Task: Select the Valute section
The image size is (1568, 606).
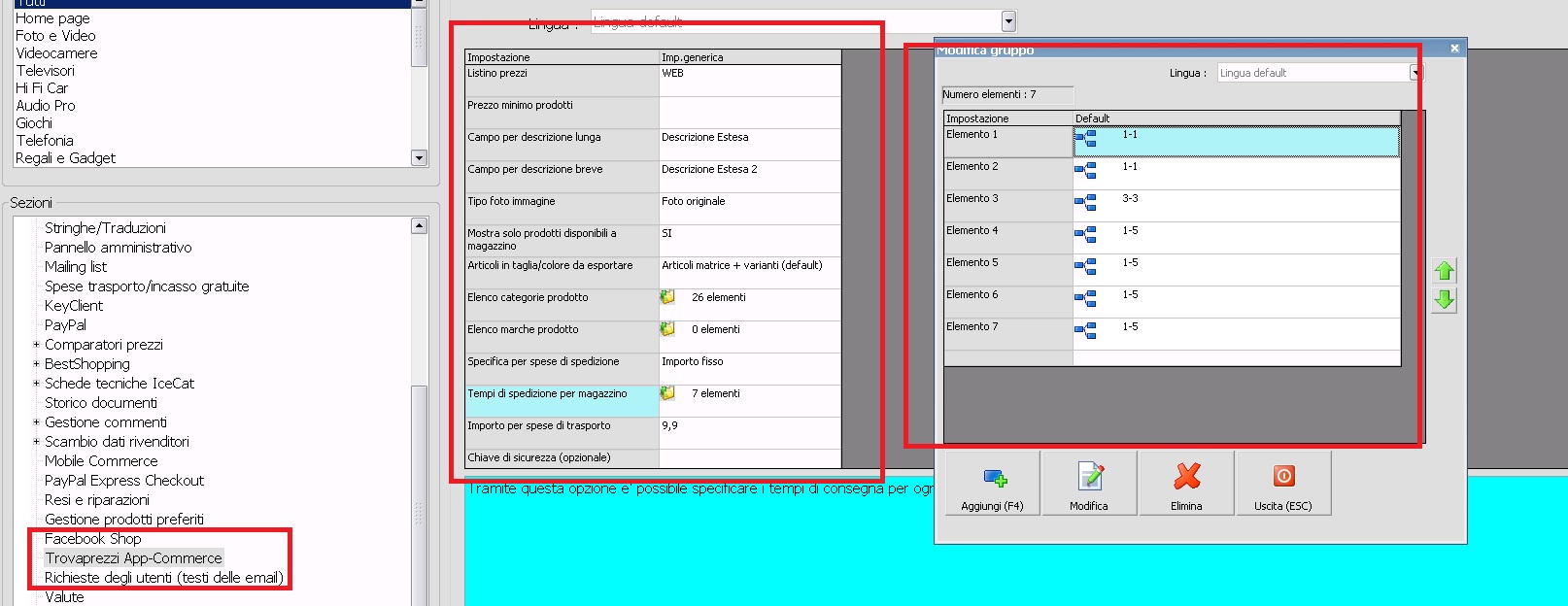Action: (64, 597)
